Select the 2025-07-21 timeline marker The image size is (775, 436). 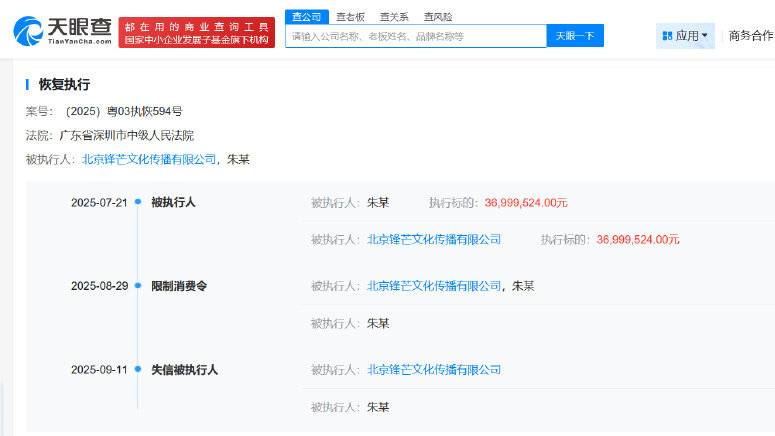click(138, 202)
